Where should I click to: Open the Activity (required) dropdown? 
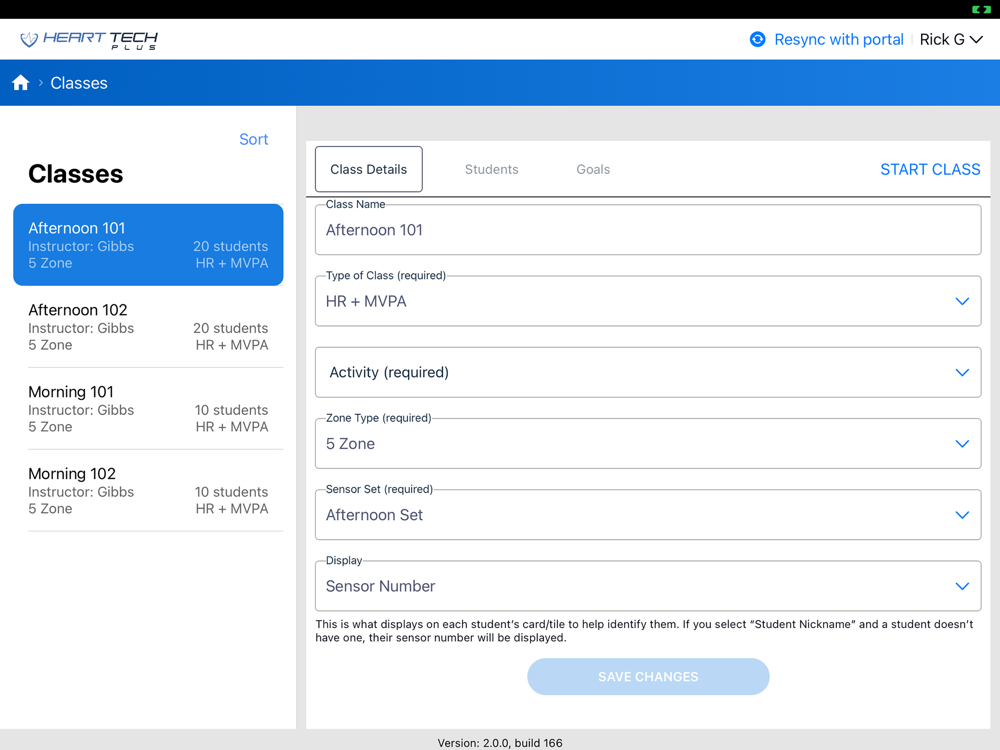[648, 372]
